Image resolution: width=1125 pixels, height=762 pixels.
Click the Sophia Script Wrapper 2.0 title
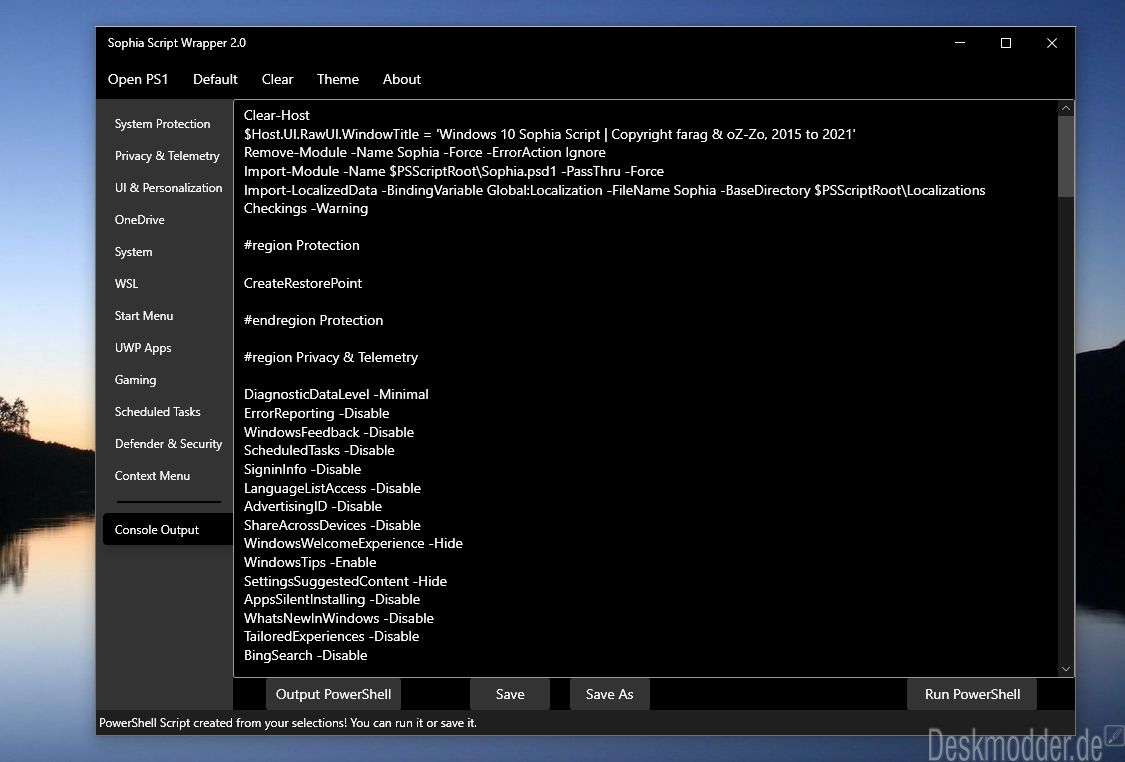pyautogui.click(x=176, y=43)
